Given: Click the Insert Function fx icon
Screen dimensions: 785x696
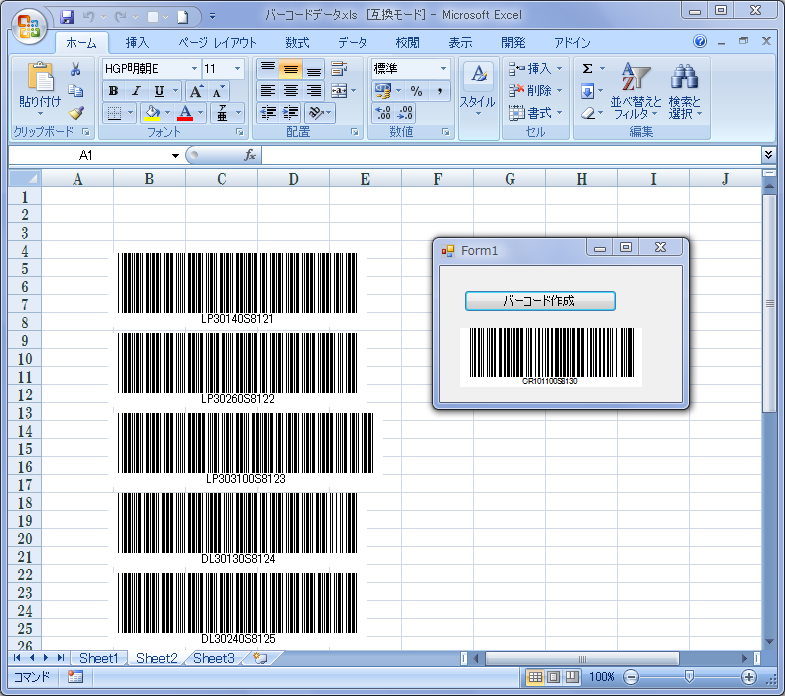Looking at the screenshot, I should [x=251, y=155].
